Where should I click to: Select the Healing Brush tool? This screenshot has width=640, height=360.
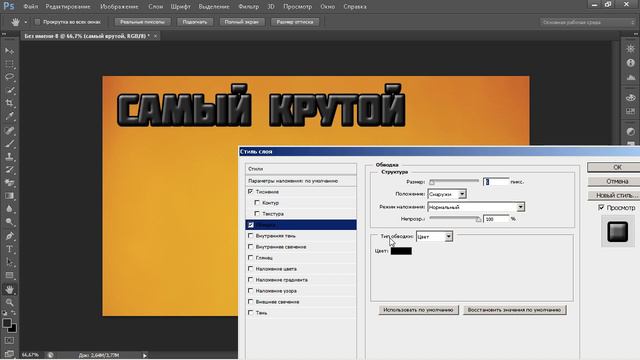pos(9,131)
